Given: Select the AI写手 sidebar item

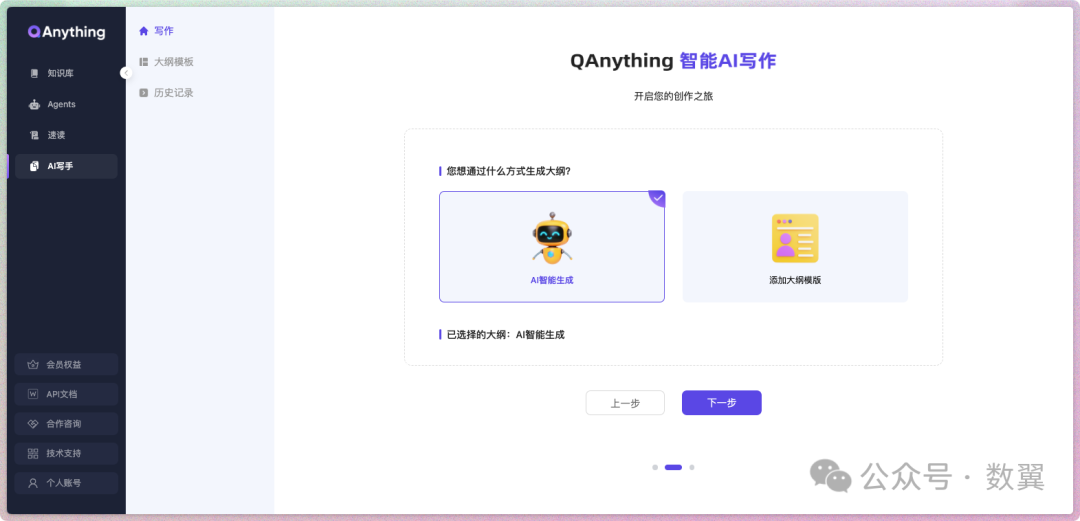Looking at the screenshot, I should click(66, 166).
